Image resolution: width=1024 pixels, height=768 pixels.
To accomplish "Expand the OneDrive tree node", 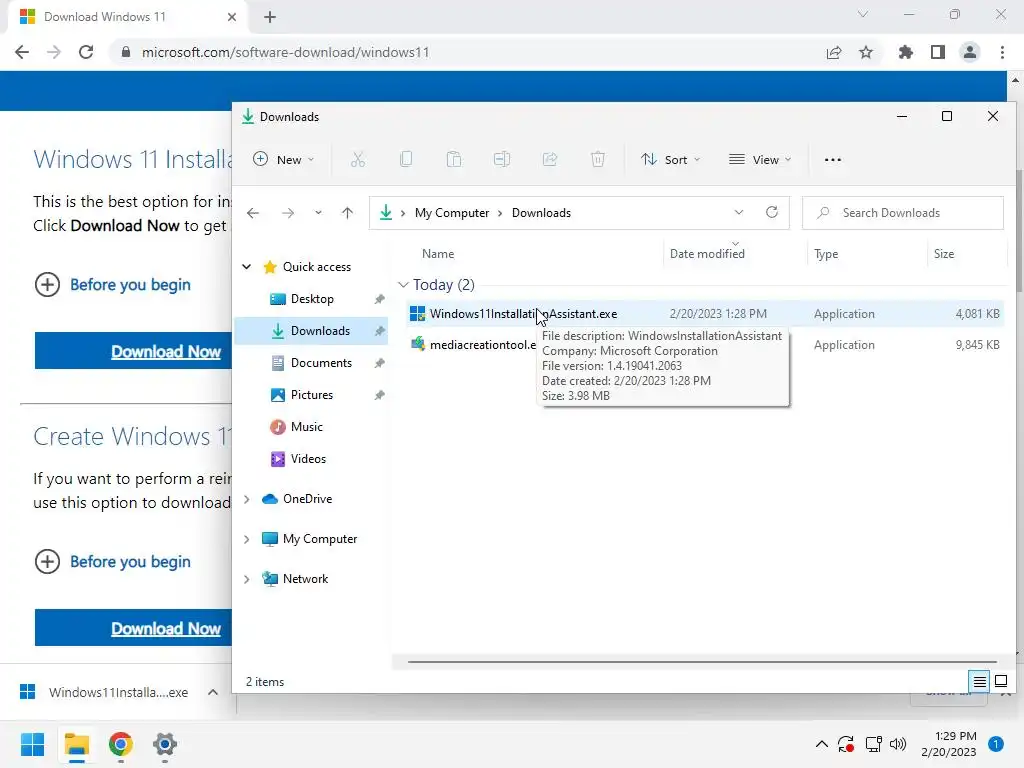I will coord(247,499).
